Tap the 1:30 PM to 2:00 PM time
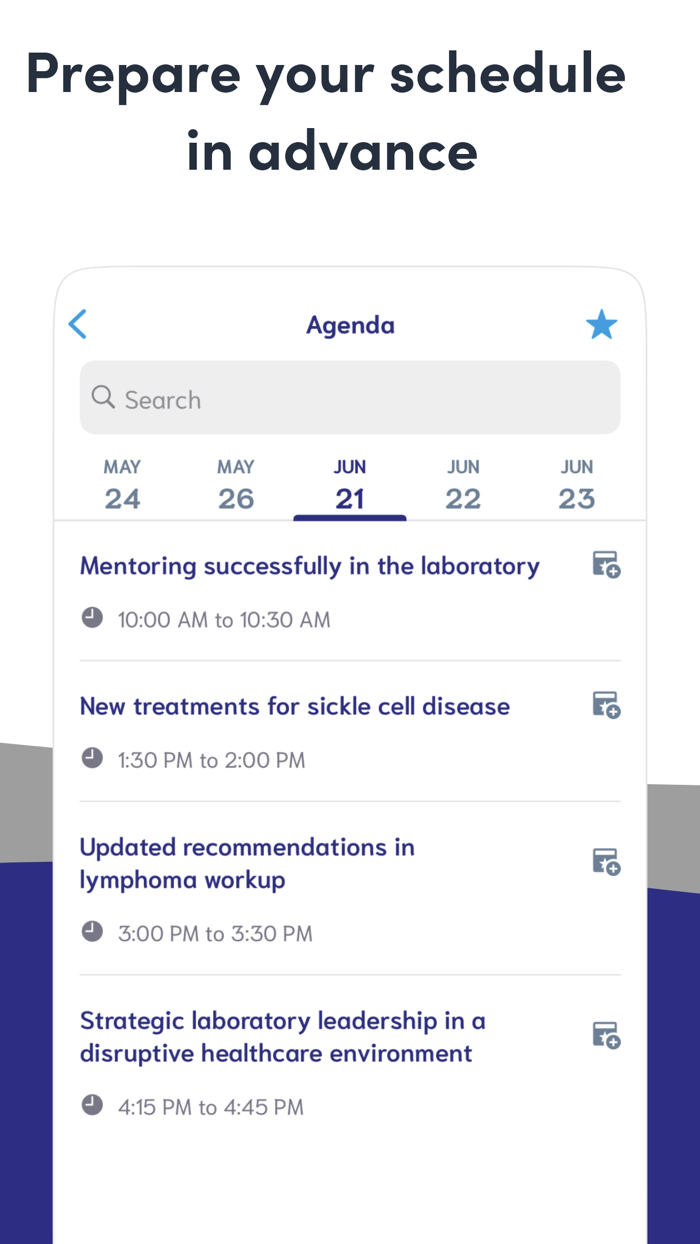 pos(211,760)
